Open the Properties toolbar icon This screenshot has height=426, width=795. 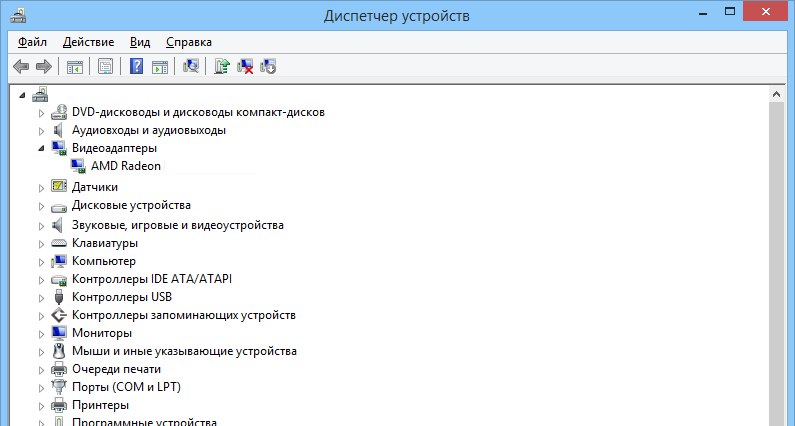(x=105, y=66)
